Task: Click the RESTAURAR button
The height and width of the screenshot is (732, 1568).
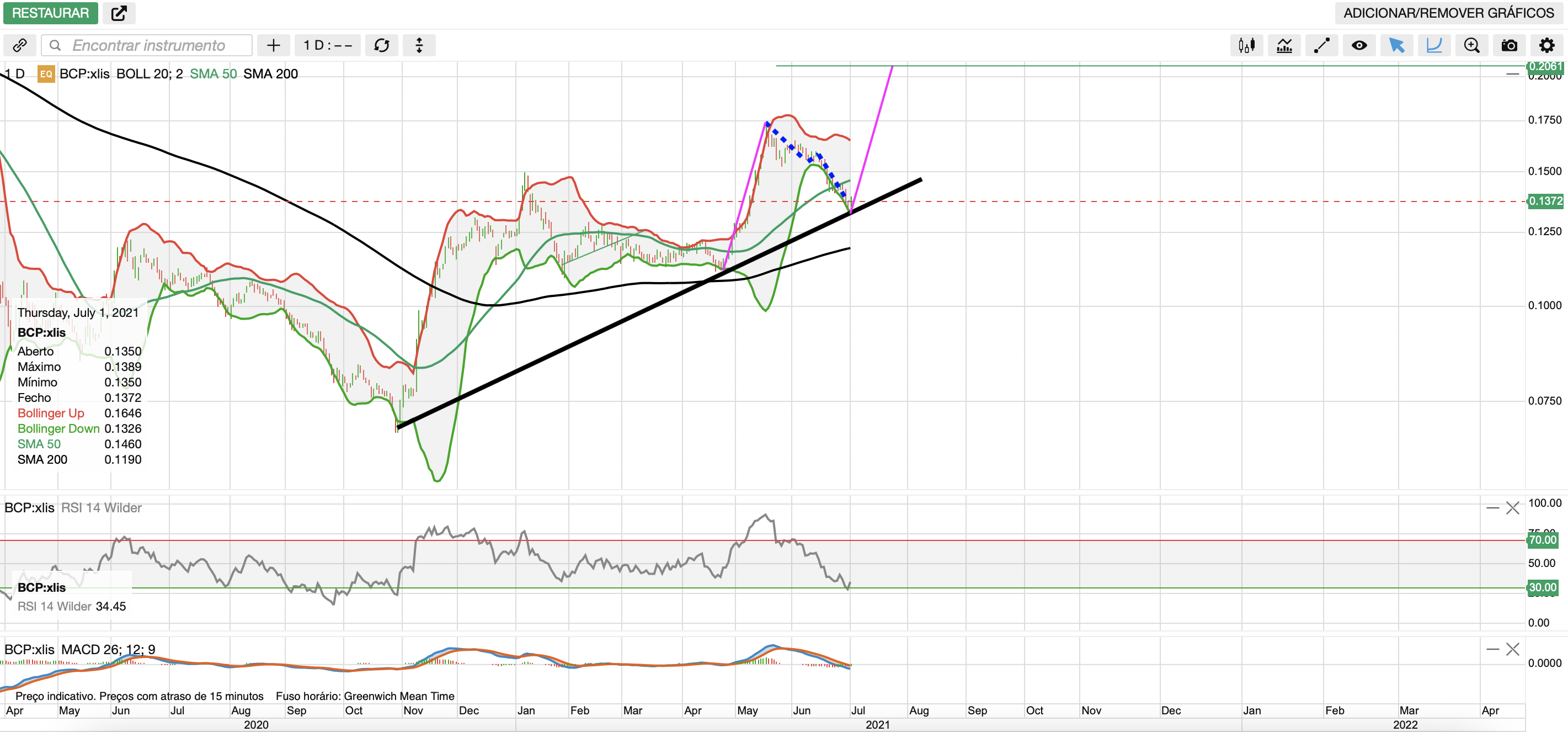Action: pyautogui.click(x=50, y=13)
